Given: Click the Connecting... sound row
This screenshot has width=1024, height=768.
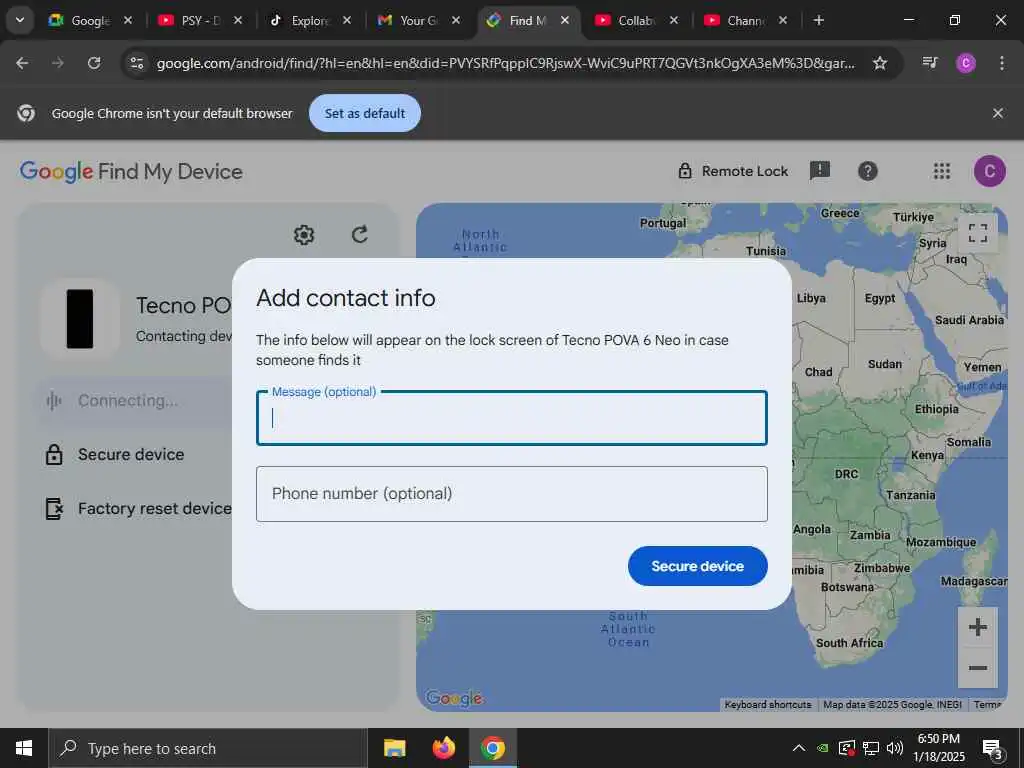Looking at the screenshot, I should click(x=134, y=400).
